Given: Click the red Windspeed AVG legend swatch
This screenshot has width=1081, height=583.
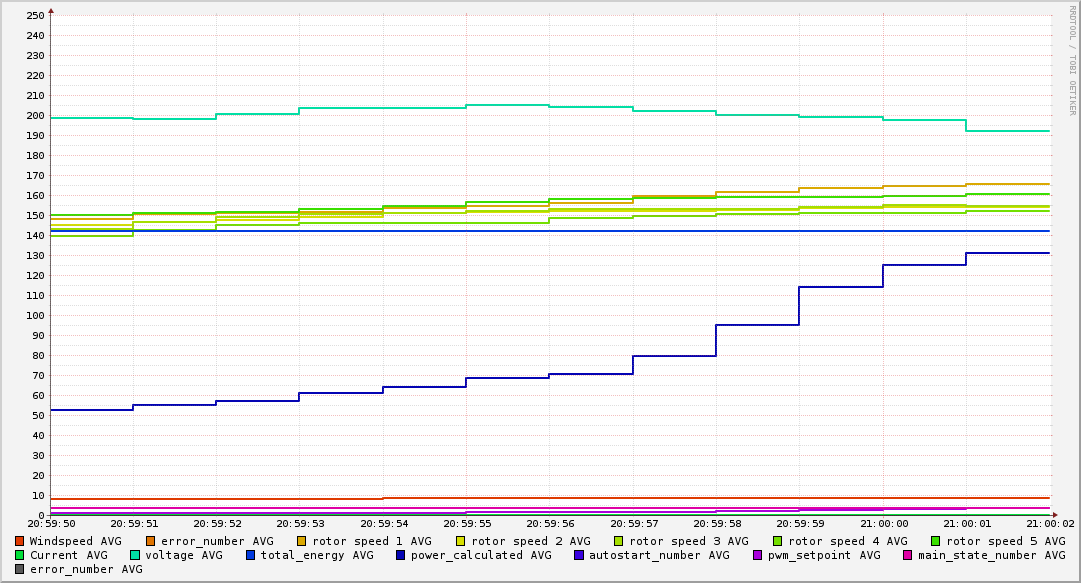Looking at the screenshot, I should 20,541.
